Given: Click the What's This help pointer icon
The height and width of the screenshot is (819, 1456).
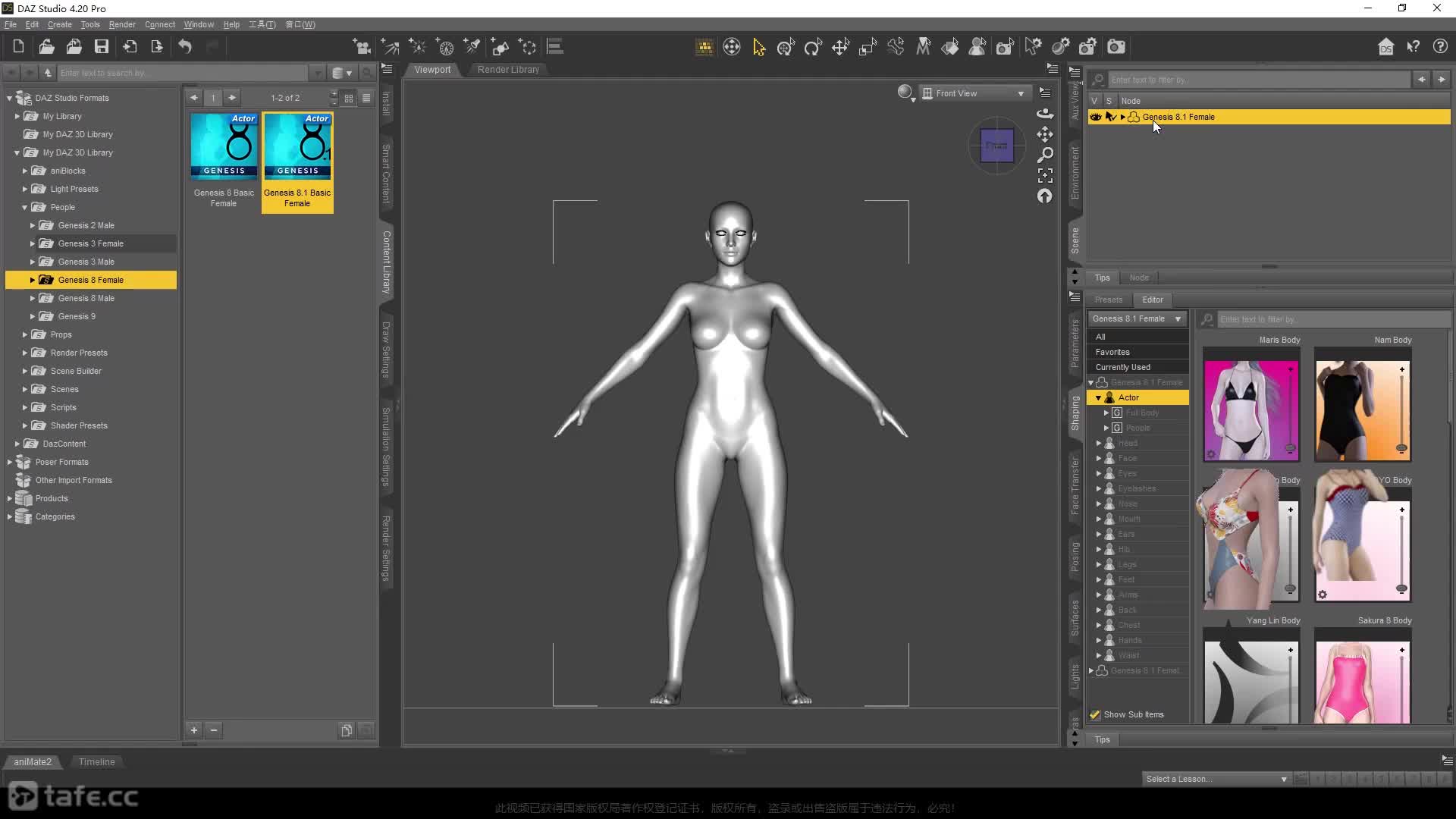Looking at the screenshot, I should [1414, 47].
